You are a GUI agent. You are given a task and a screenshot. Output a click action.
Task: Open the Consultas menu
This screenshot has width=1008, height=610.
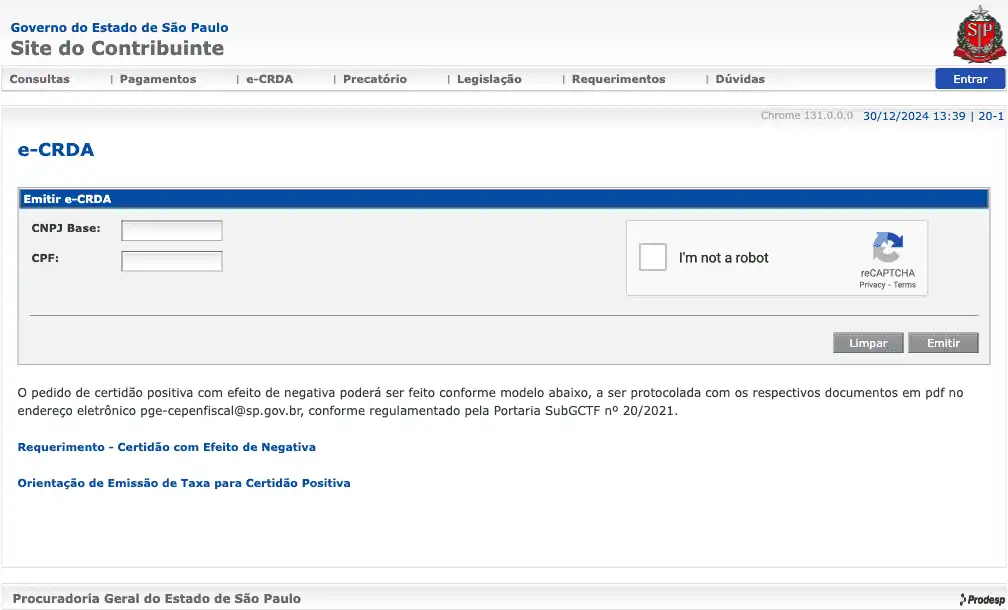coord(40,79)
